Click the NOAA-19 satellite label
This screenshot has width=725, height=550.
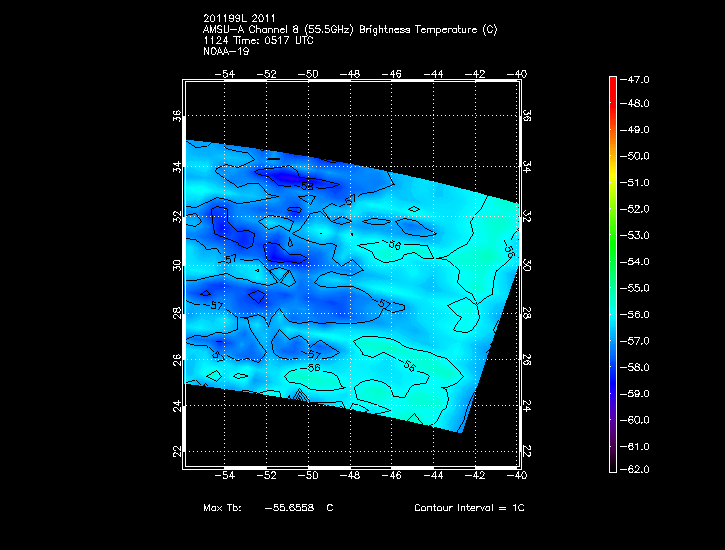pos(226,51)
